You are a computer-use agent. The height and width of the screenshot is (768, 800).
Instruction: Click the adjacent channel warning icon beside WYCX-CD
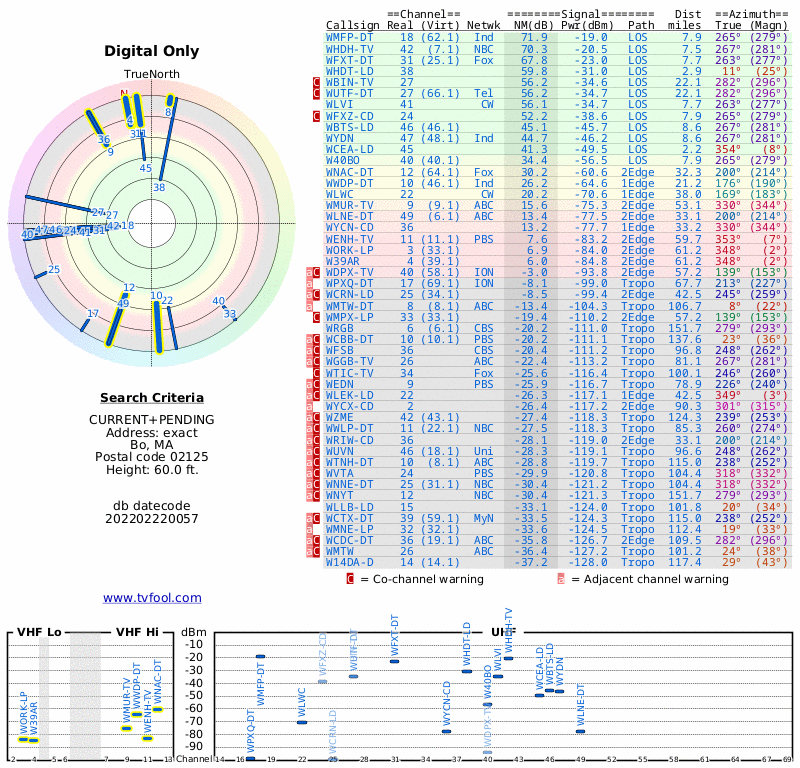[x=309, y=407]
